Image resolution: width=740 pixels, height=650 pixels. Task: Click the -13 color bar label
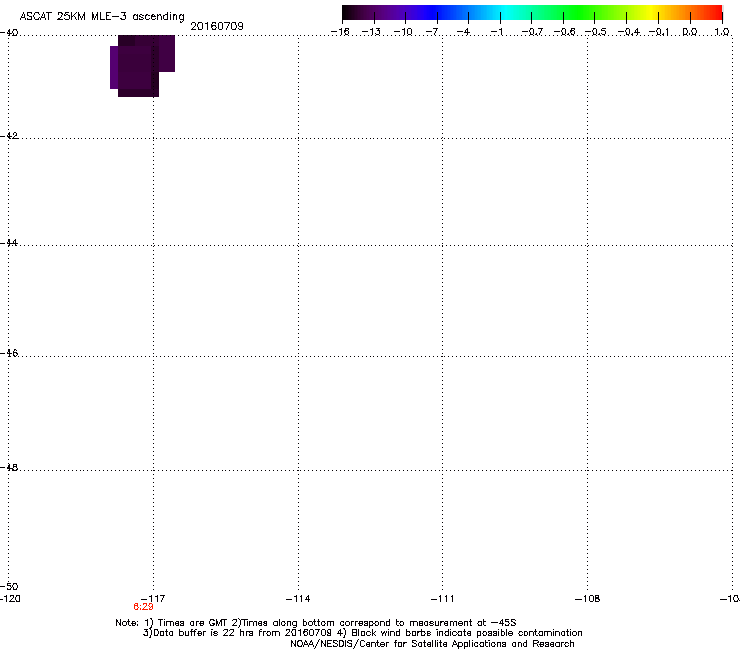371,32
